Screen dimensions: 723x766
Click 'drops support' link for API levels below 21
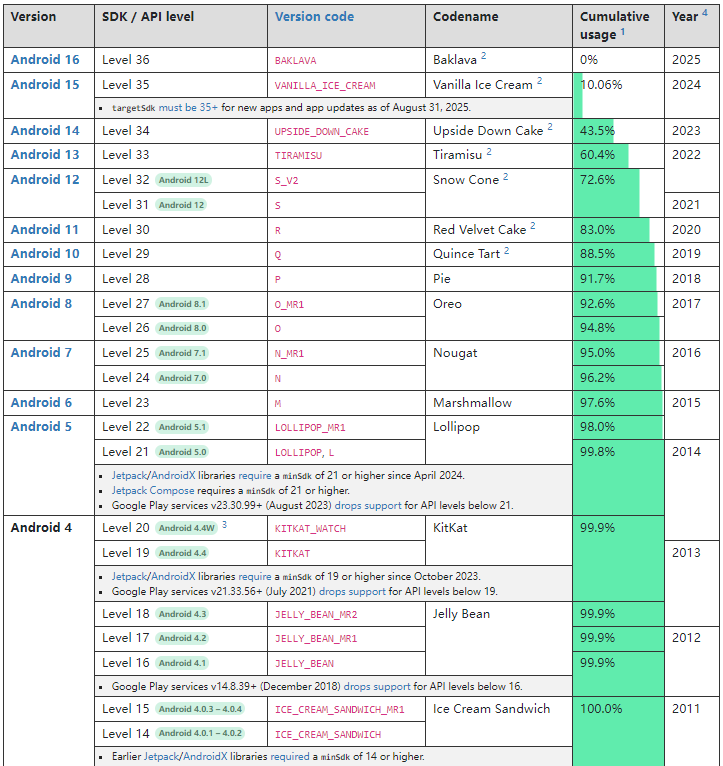[368, 506]
